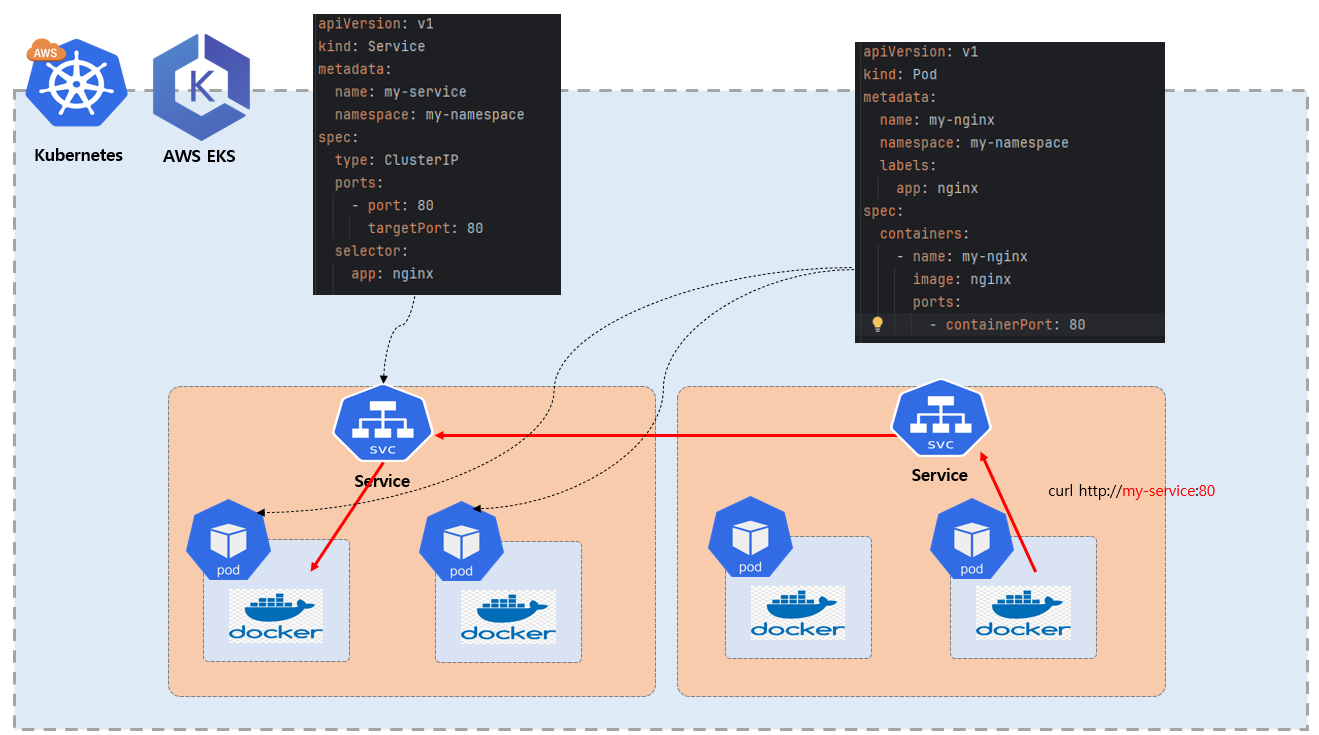Viewport: 1319px width, 735px height.
Task: Click the pod icon the red arrow points to
Action: pyautogui.click(x=228, y=542)
